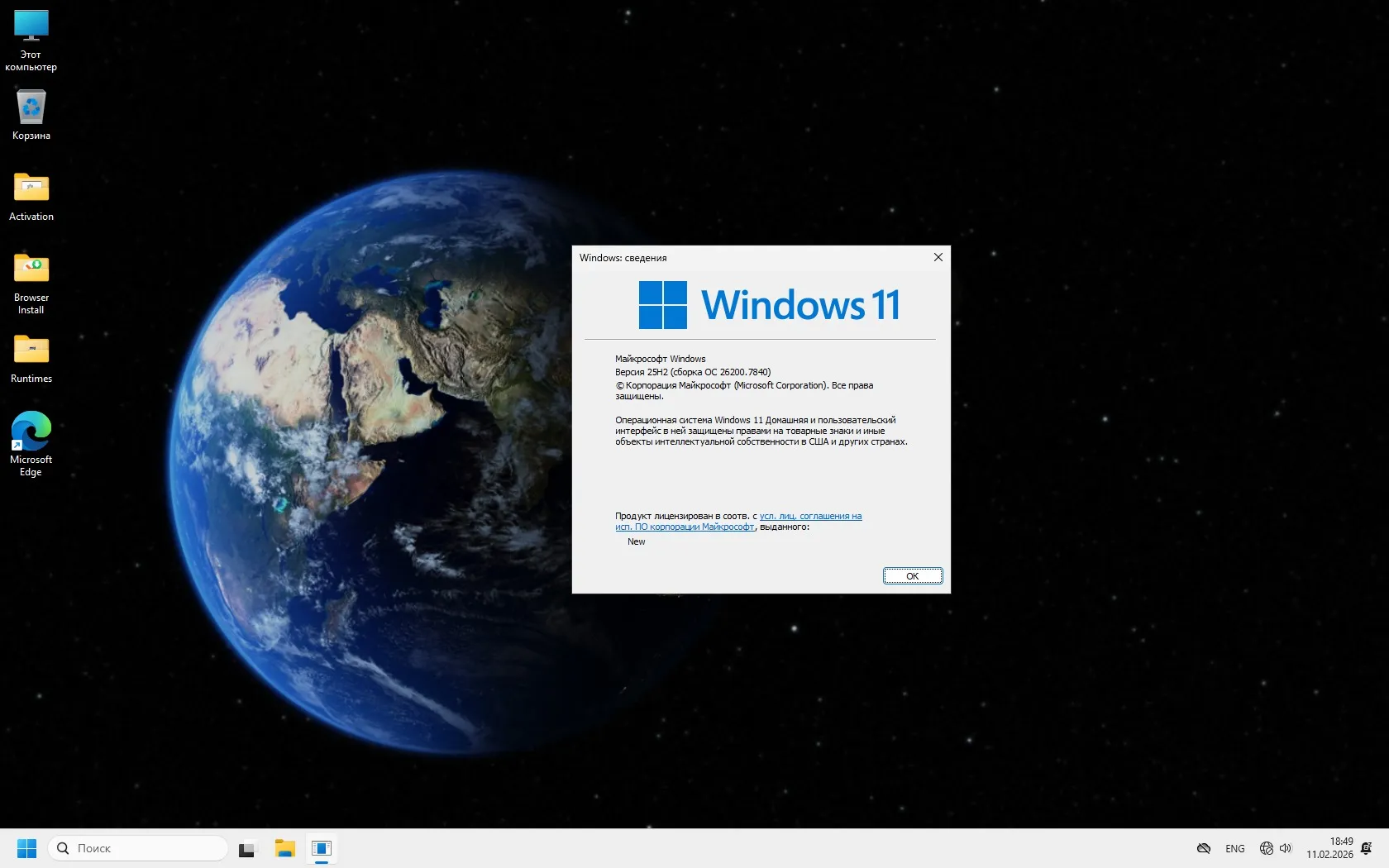The height and width of the screenshot is (868, 1389).
Task: Open the Корзина recycle bin
Action: 31,116
